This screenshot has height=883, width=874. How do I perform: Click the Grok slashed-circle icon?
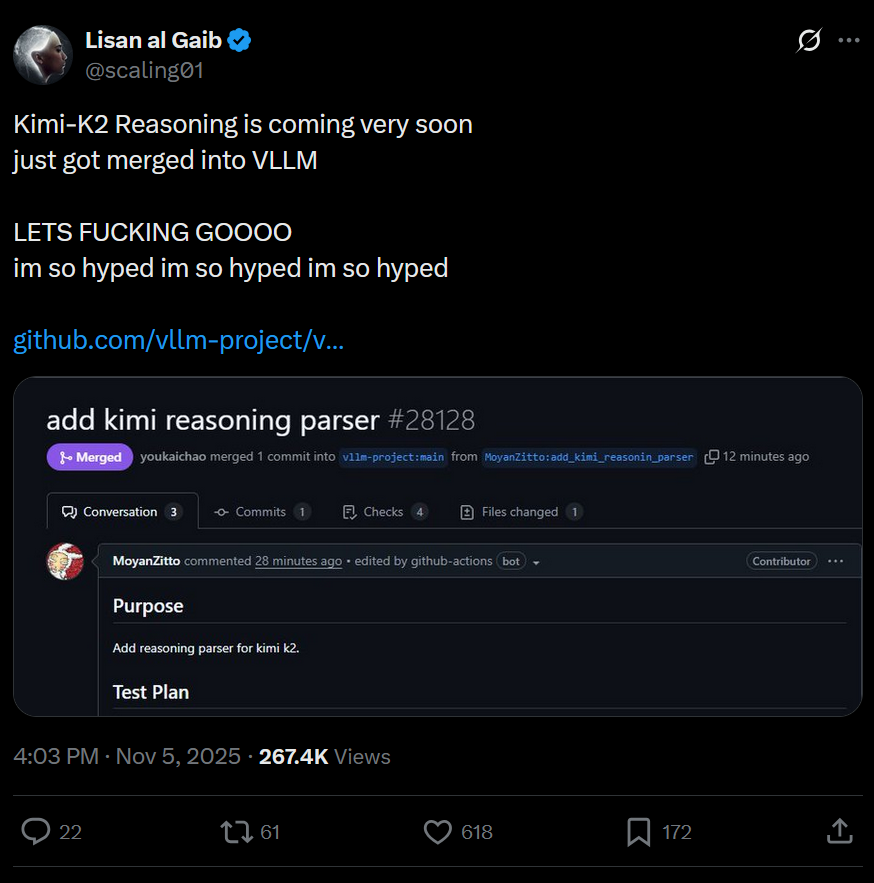click(x=808, y=40)
